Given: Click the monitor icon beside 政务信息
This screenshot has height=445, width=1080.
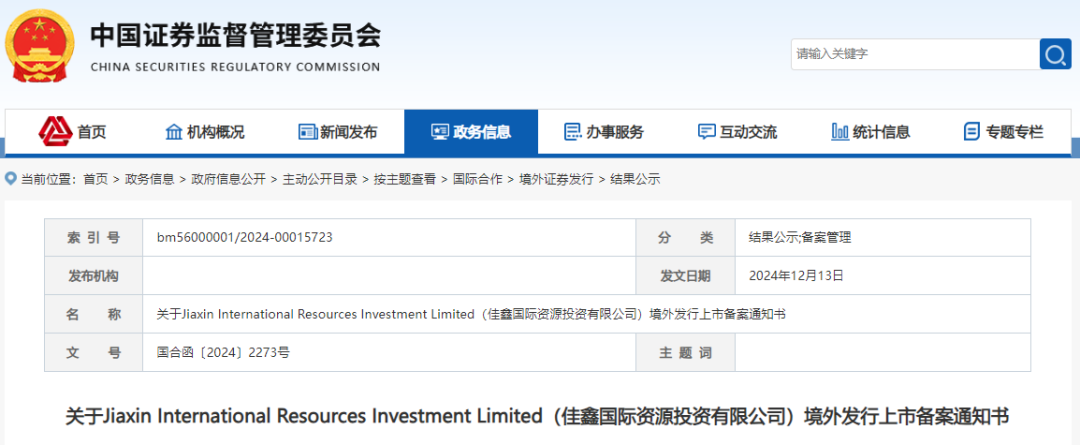Looking at the screenshot, I should click(x=439, y=132).
